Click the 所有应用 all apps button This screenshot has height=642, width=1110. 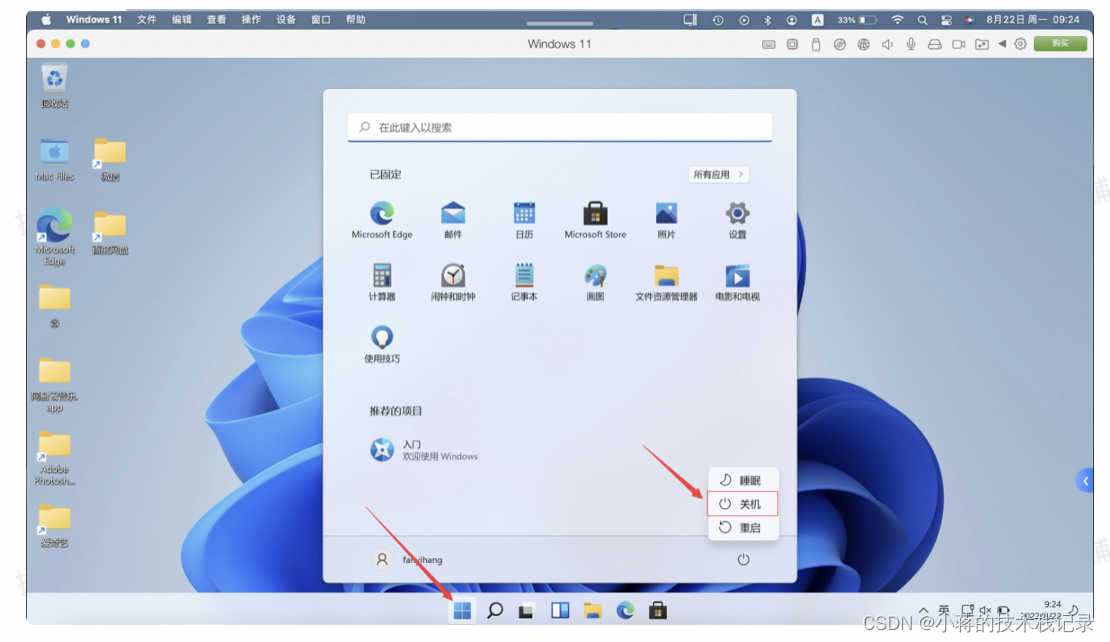click(x=718, y=175)
